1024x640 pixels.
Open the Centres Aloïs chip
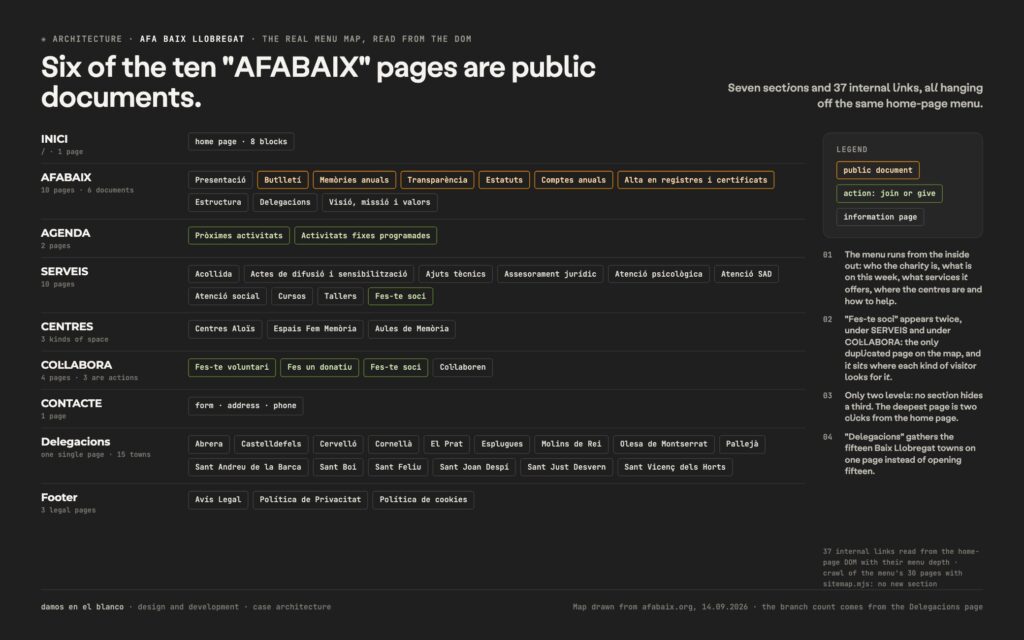pyautogui.click(x=225, y=329)
